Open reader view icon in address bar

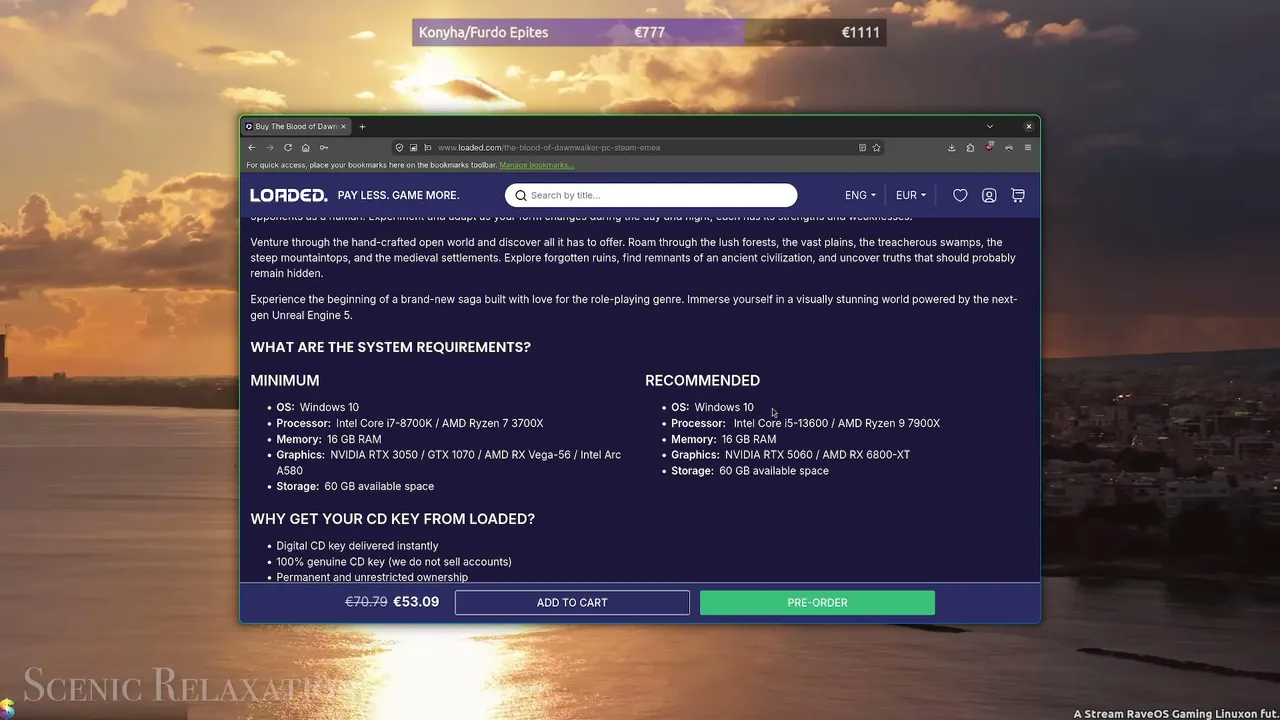862,147
